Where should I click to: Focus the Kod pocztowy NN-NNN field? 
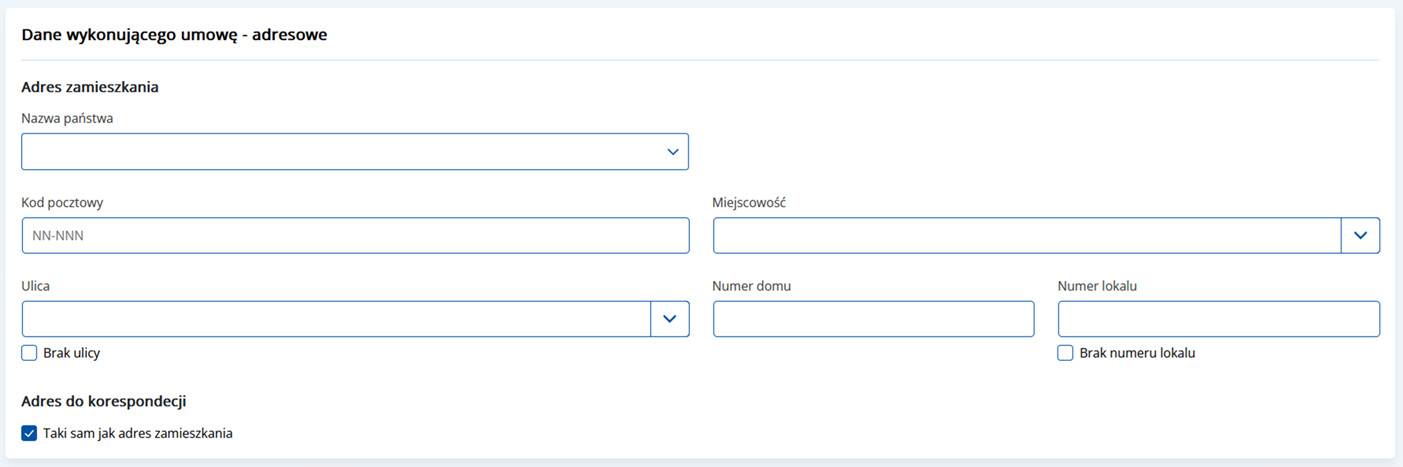point(354,236)
